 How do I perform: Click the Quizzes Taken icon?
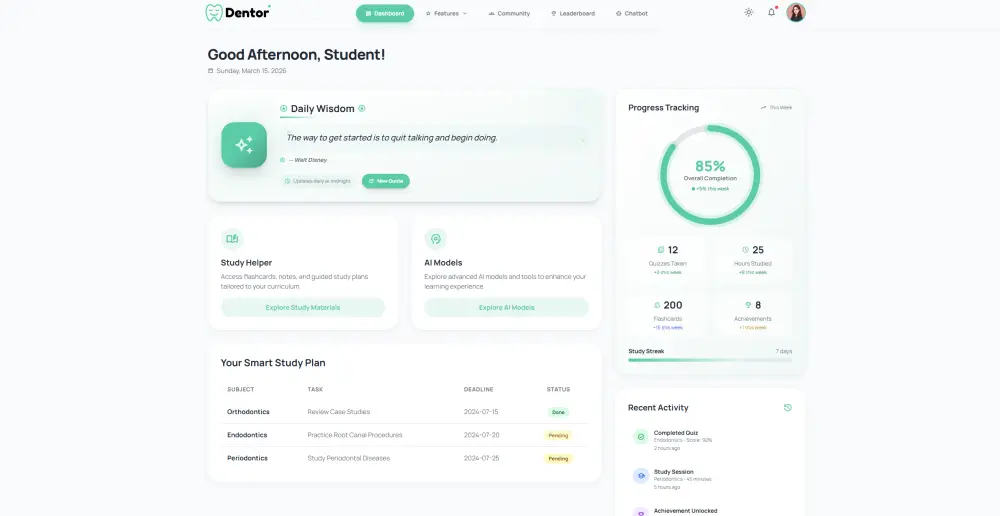point(661,250)
